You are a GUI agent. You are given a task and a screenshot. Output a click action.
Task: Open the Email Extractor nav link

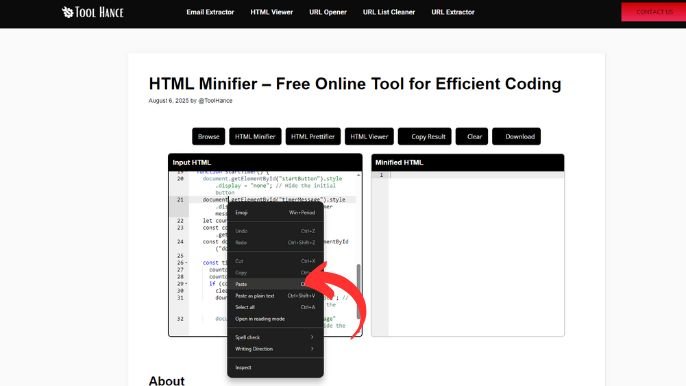click(210, 12)
